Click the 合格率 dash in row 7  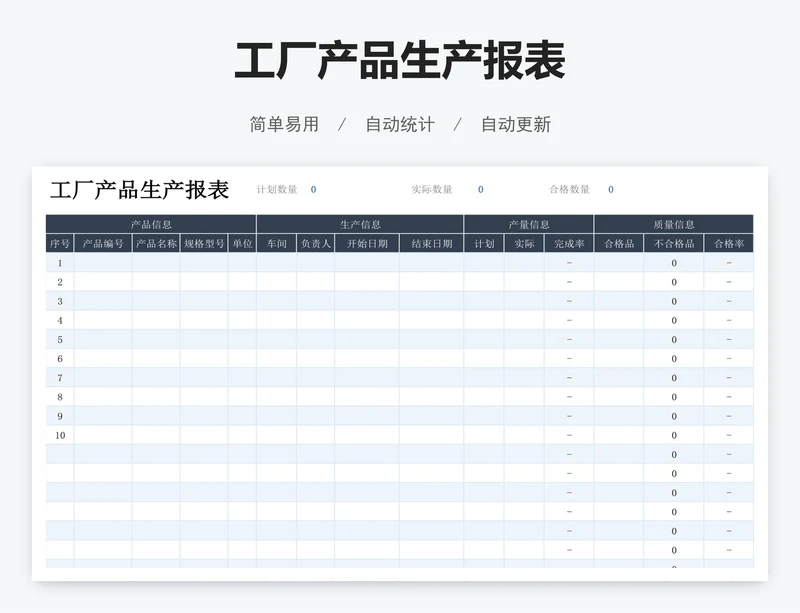[x=729, y=378]
